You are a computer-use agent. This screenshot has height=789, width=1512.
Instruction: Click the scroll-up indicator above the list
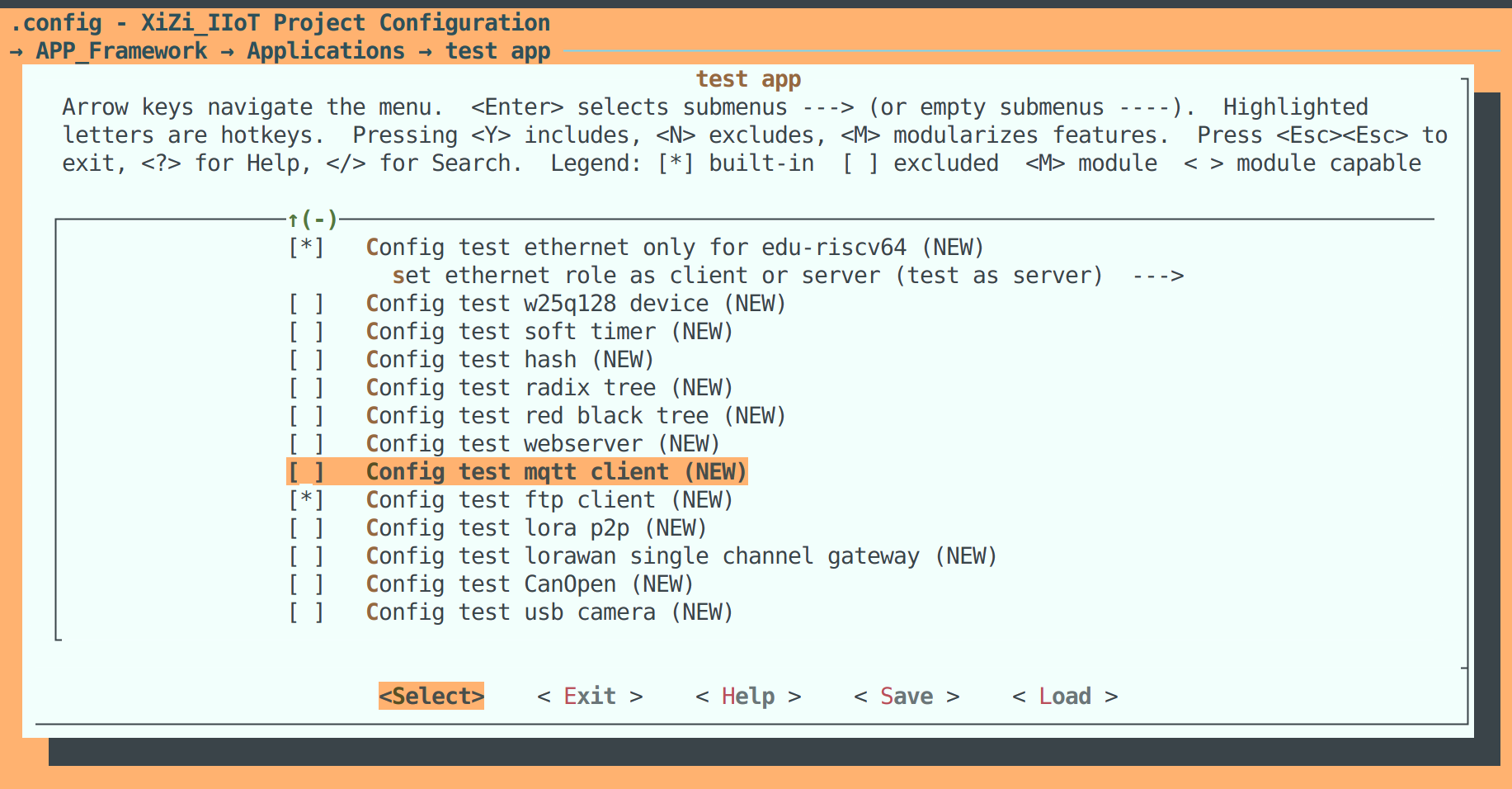(x=313, y=220)
